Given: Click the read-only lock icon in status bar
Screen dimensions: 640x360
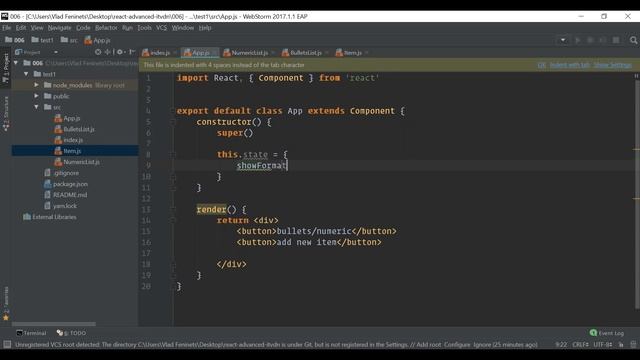Looking at the screenshot, I should (621, 344).
